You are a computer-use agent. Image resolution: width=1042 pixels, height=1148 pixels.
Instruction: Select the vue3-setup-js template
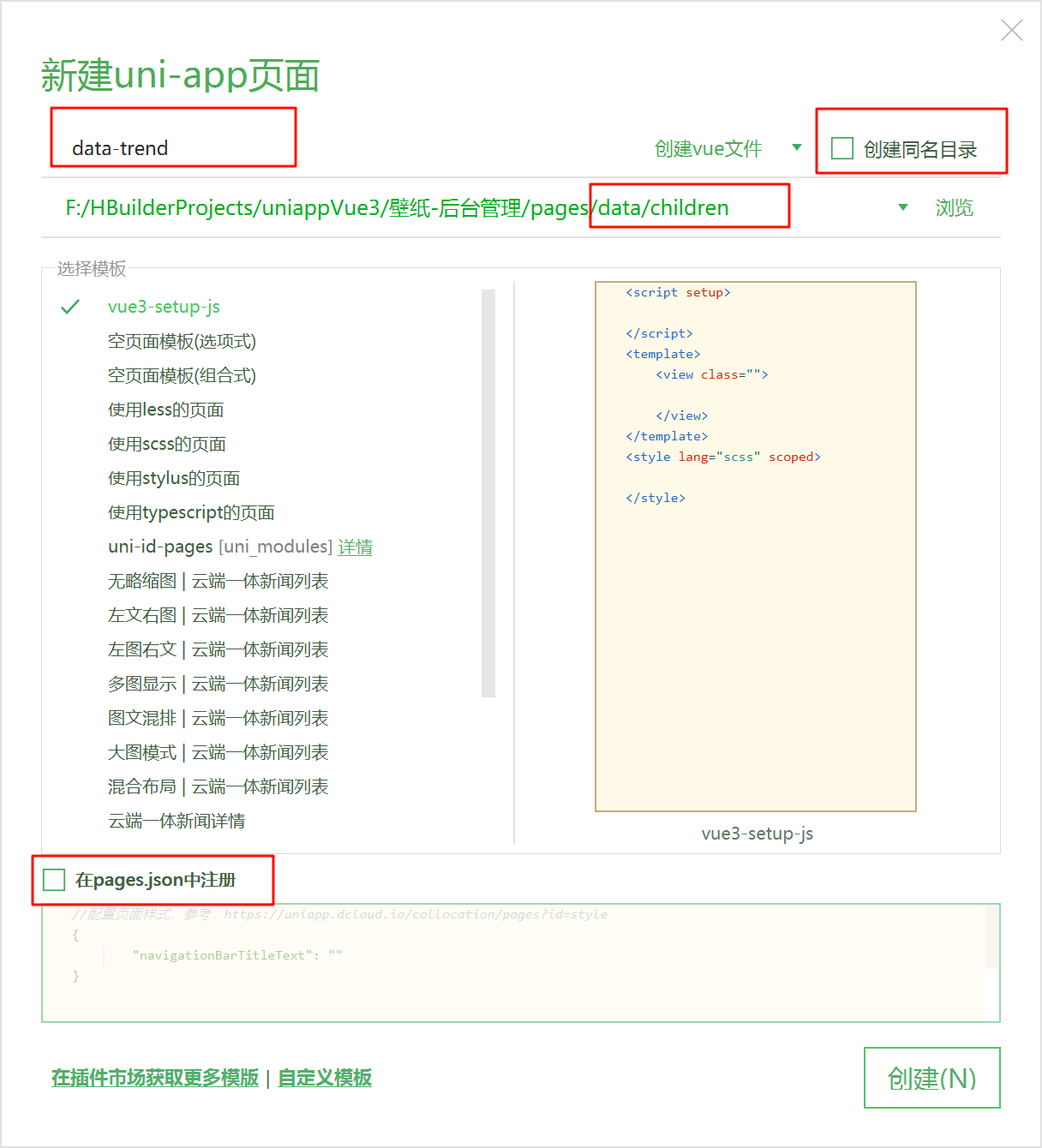[x=164, y=307]
